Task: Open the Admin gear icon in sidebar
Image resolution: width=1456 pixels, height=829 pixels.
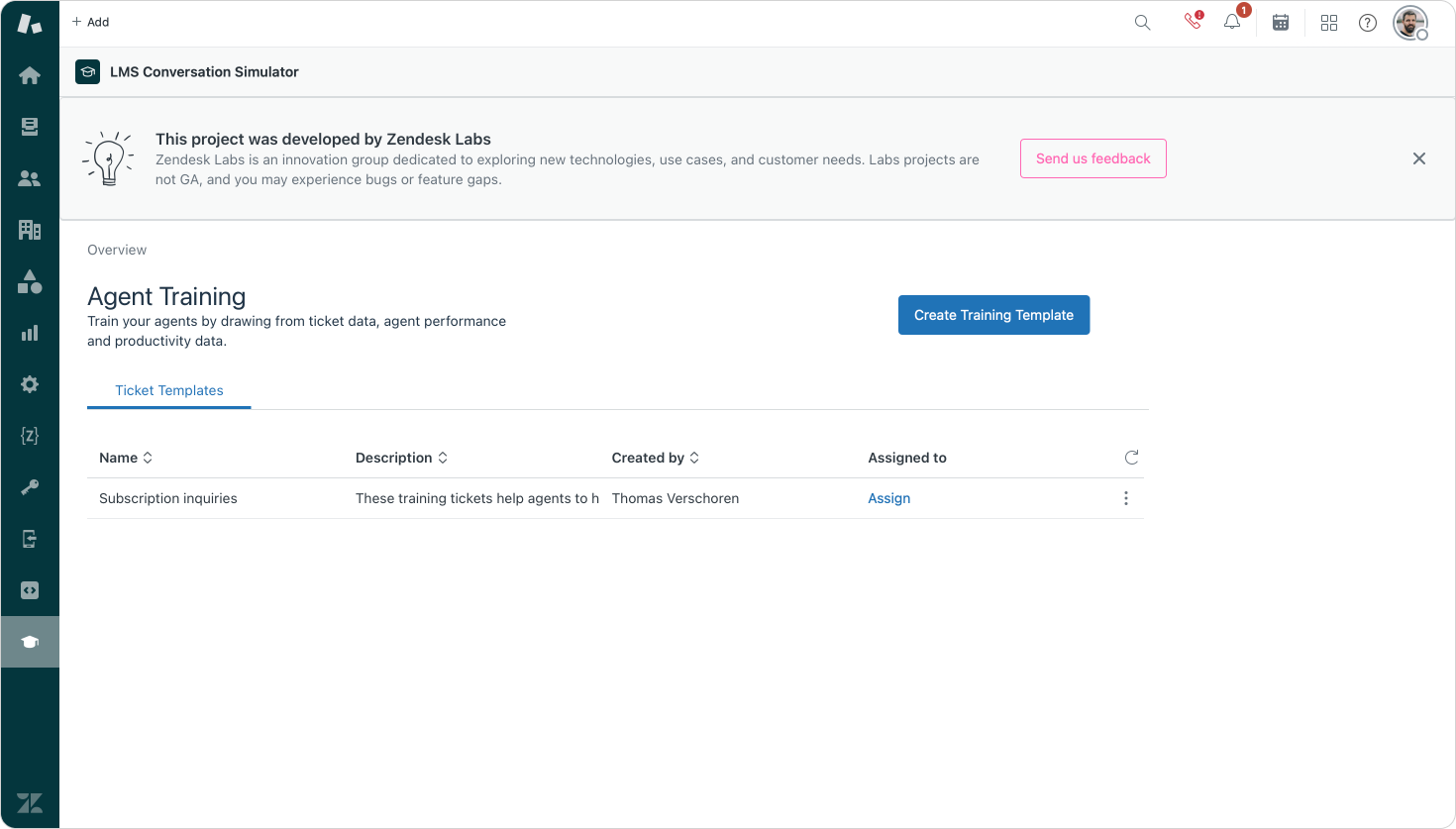Action: [30, 384]
